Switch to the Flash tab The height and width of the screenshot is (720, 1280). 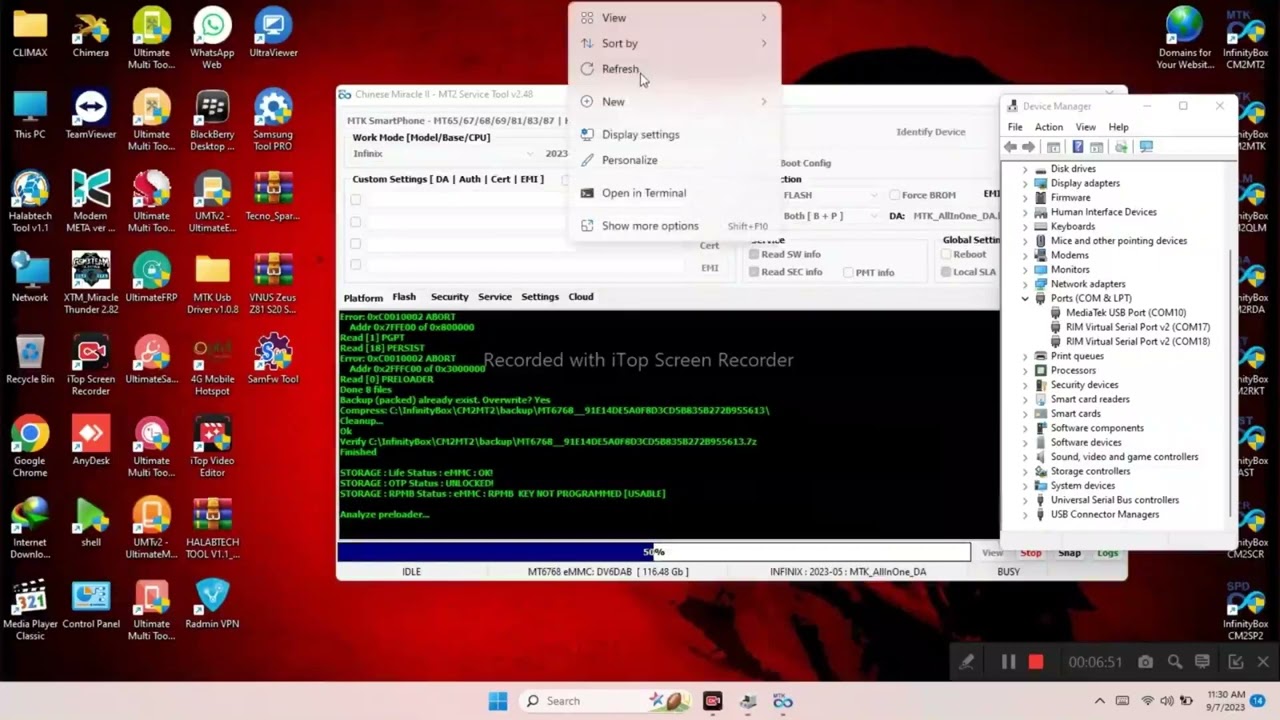point(404,297)
